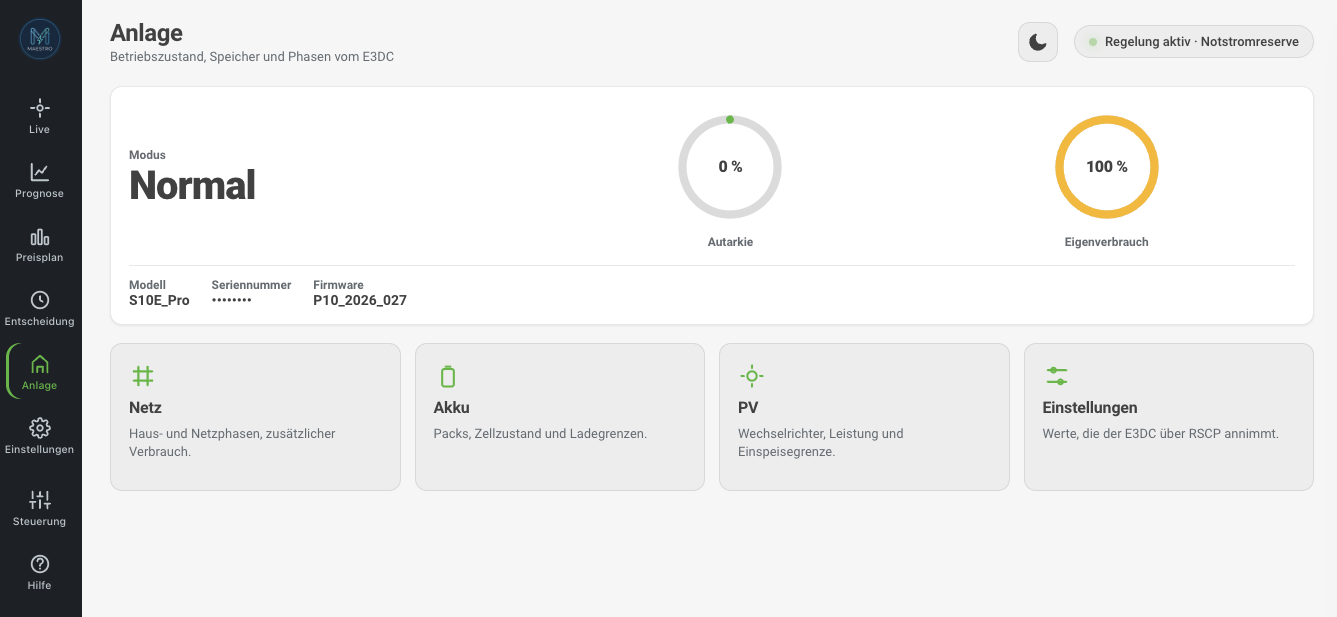Click the Anlage page heading
This screenshot has width=1337, height=617.
coord(146,33)
